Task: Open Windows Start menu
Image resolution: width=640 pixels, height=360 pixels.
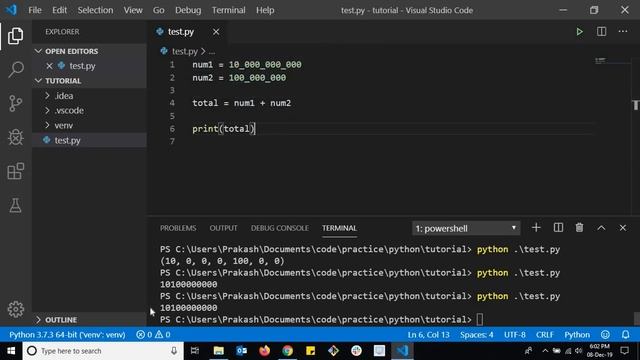Action: pos(11,351)
